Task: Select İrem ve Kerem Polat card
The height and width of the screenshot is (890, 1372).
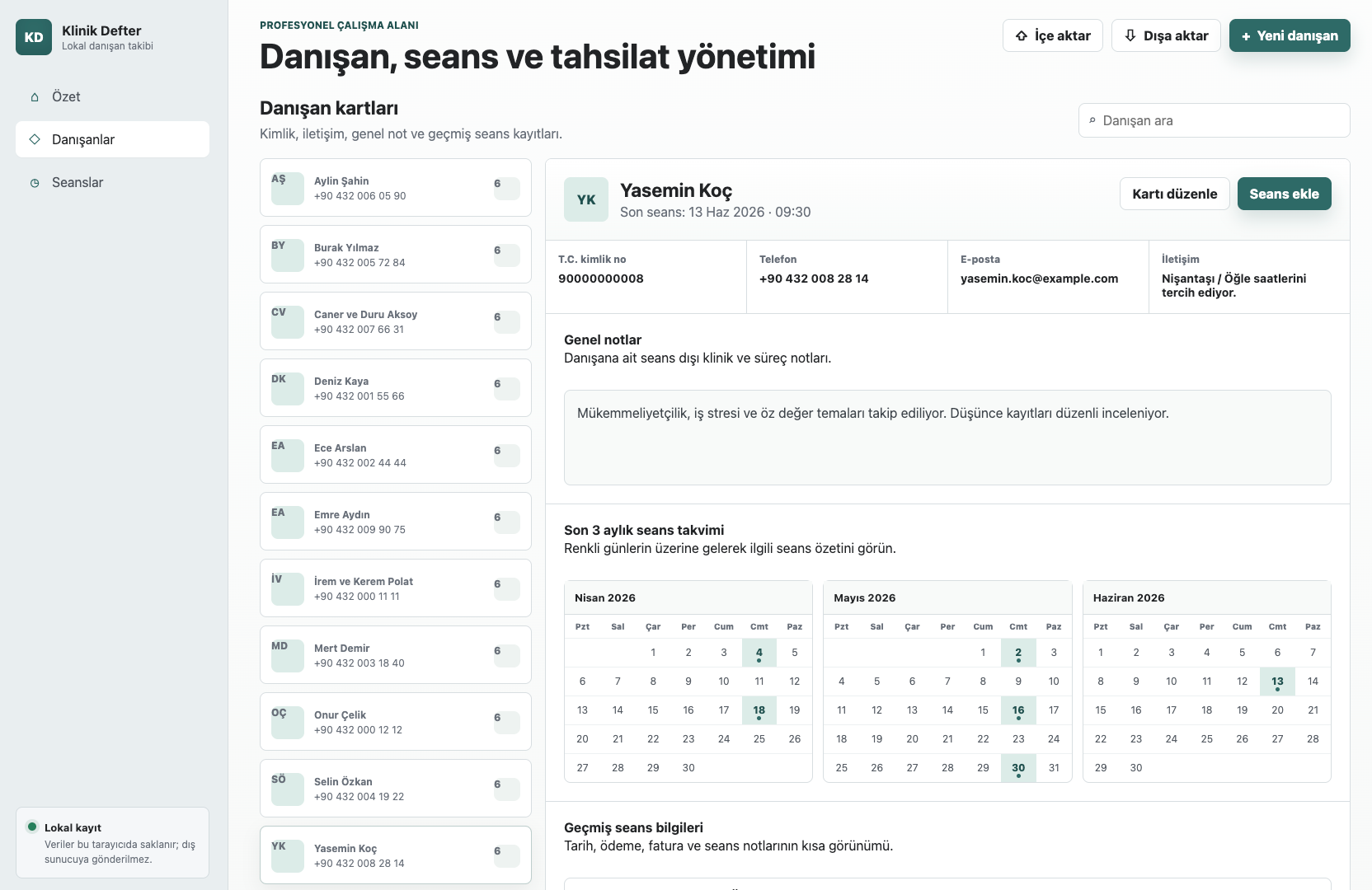Action: (396, 588)
